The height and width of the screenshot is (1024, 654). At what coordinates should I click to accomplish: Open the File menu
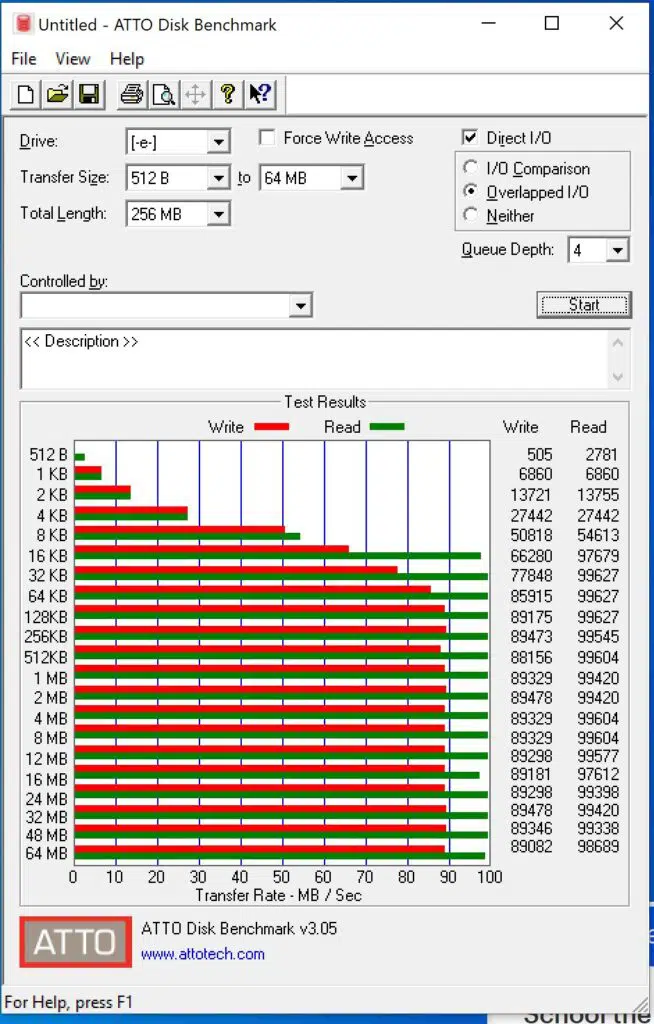click(24, 59)
